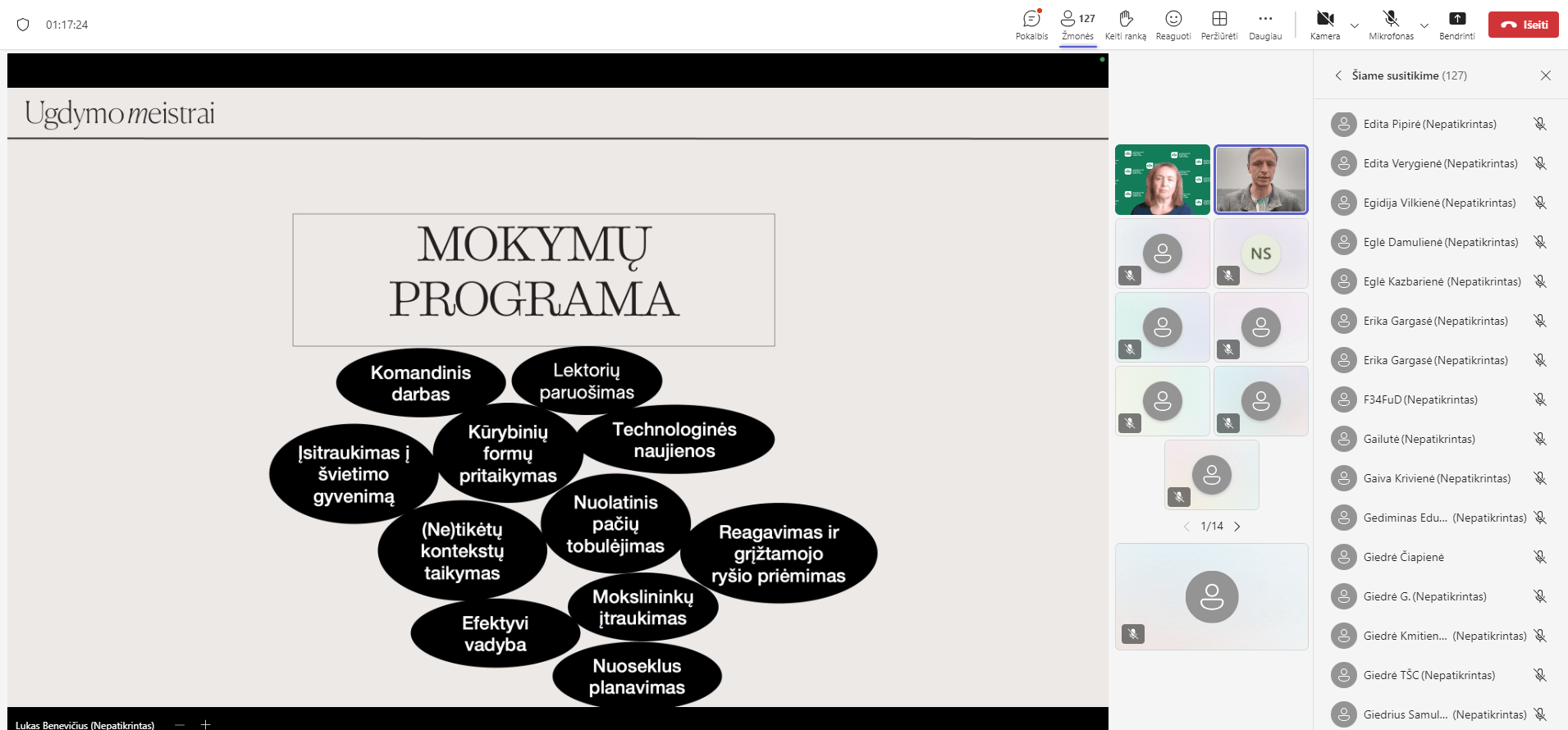Open Reaguoti reactions menu
The image size is (1568, 730).
[x=1173, y=19]
